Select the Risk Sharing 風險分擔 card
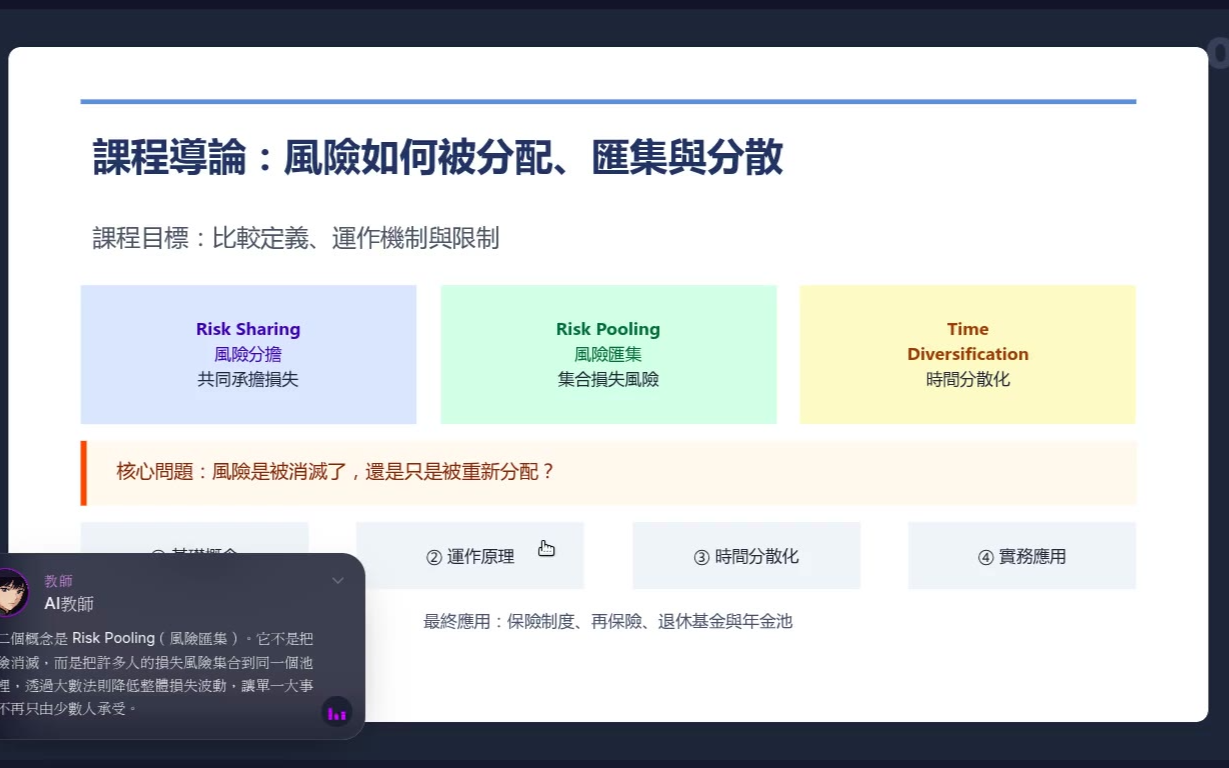This screenshot has width=1229, height=768. [x=248, y=354]
